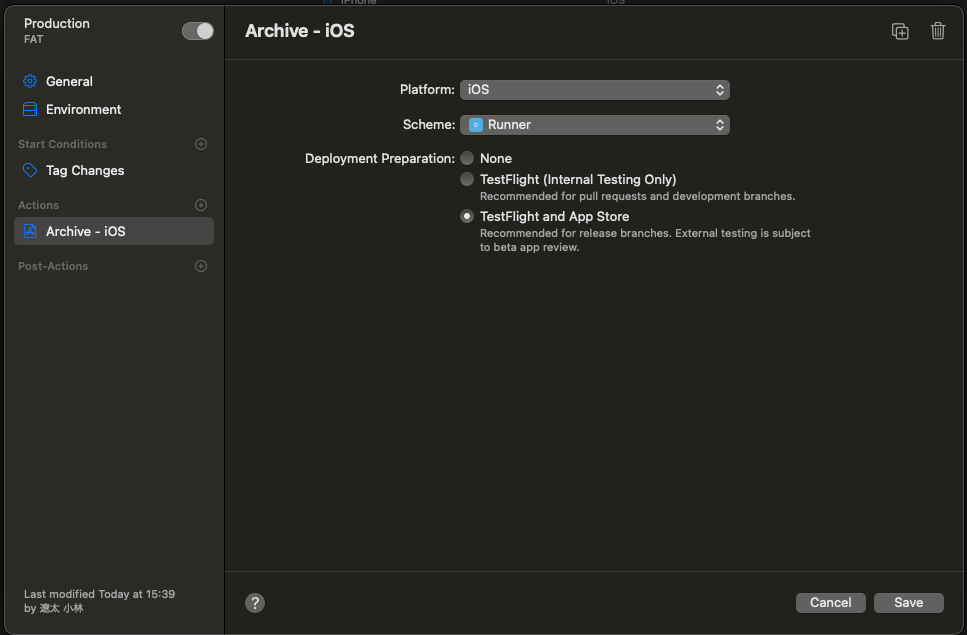Click the Runner scheme app icon

tap(475, 125)
